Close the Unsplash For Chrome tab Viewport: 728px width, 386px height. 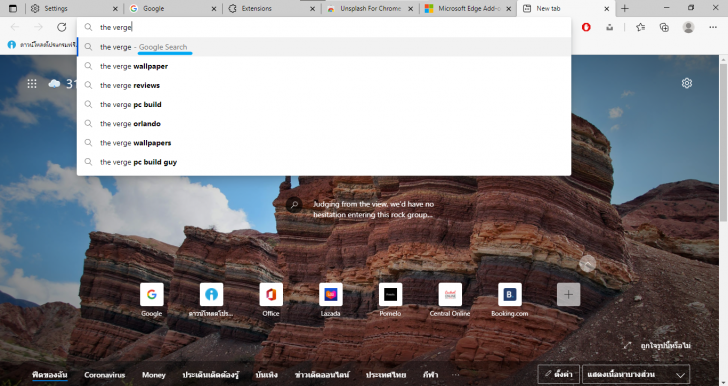click(411, 8)
